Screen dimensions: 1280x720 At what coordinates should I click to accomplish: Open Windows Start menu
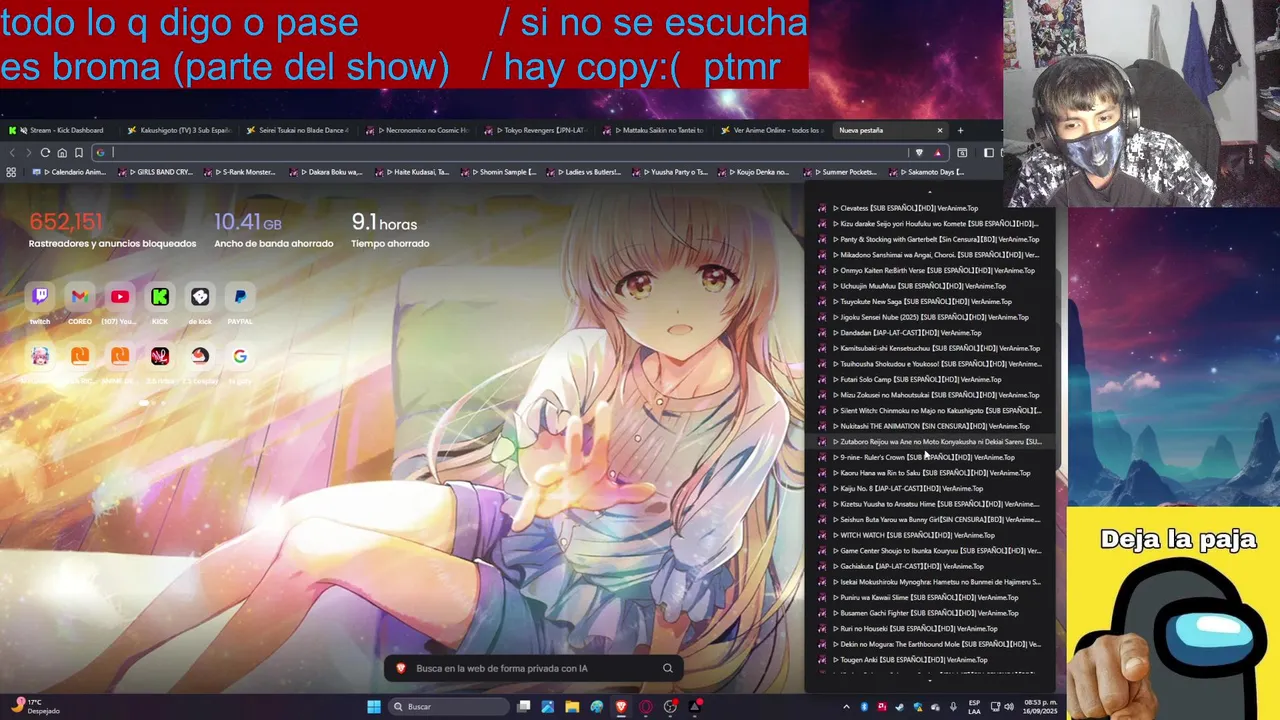click(x=374, y=706)
